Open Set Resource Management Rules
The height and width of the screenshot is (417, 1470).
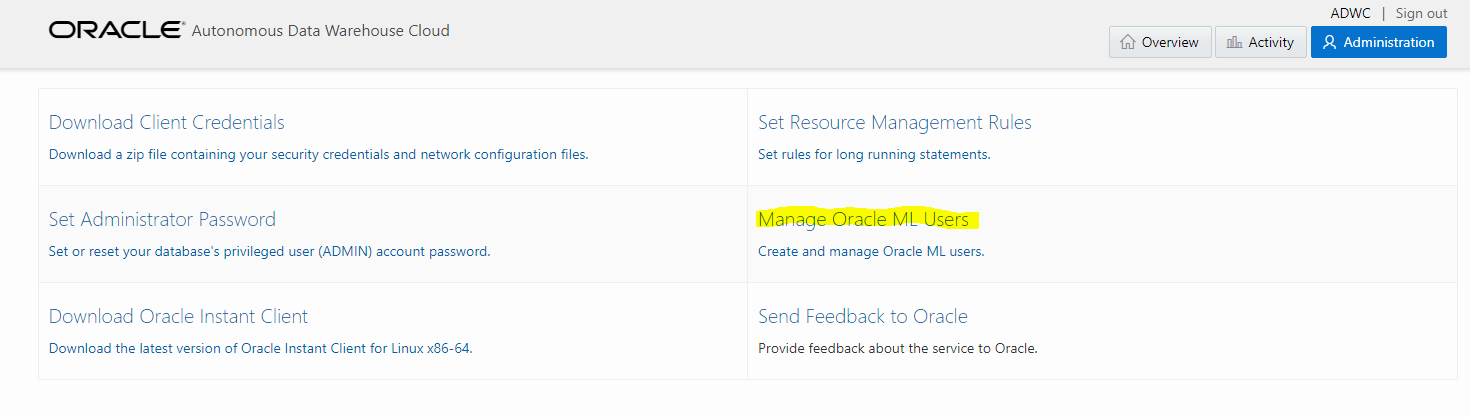click(x=895, y=122)
